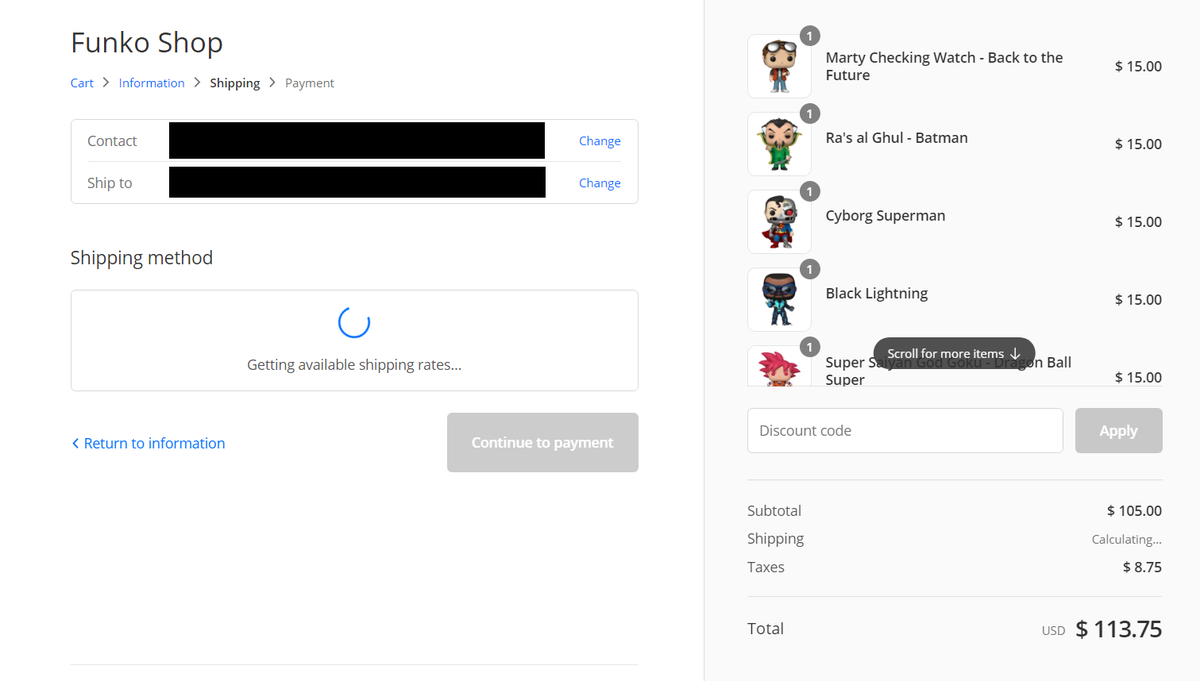Click the price of Cyborg Superman
The width and height of the screenshot is (1200, 681).
(x=1138, y=222)
